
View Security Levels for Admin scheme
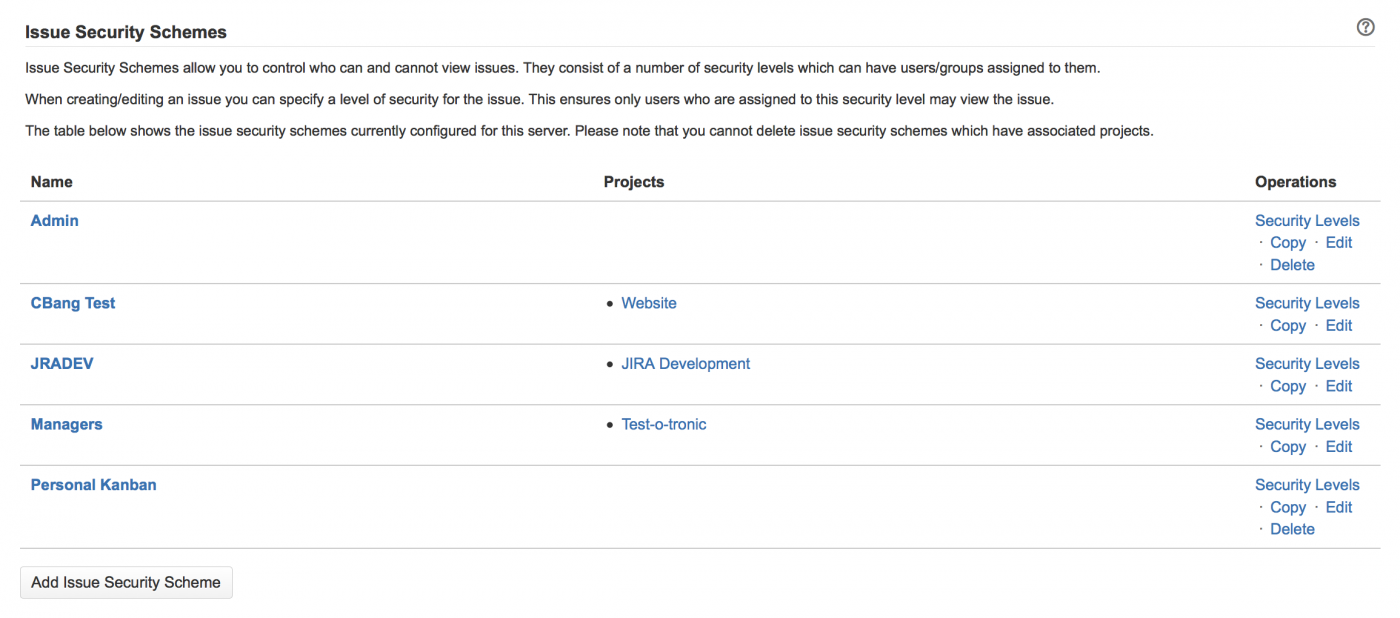point(1307,221)
